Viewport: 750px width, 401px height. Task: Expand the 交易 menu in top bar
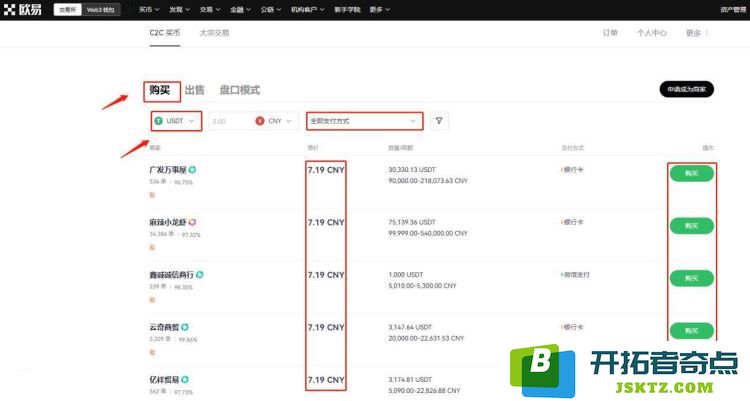210,10
